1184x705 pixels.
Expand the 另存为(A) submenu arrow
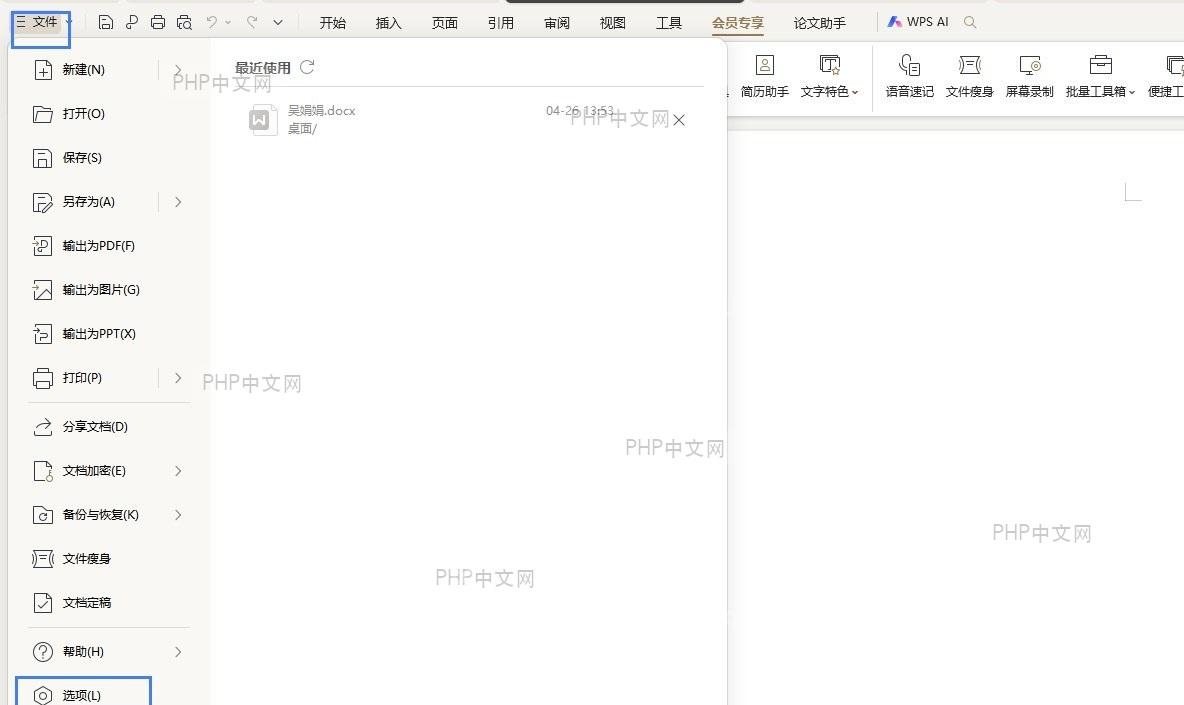coord(178,202)
